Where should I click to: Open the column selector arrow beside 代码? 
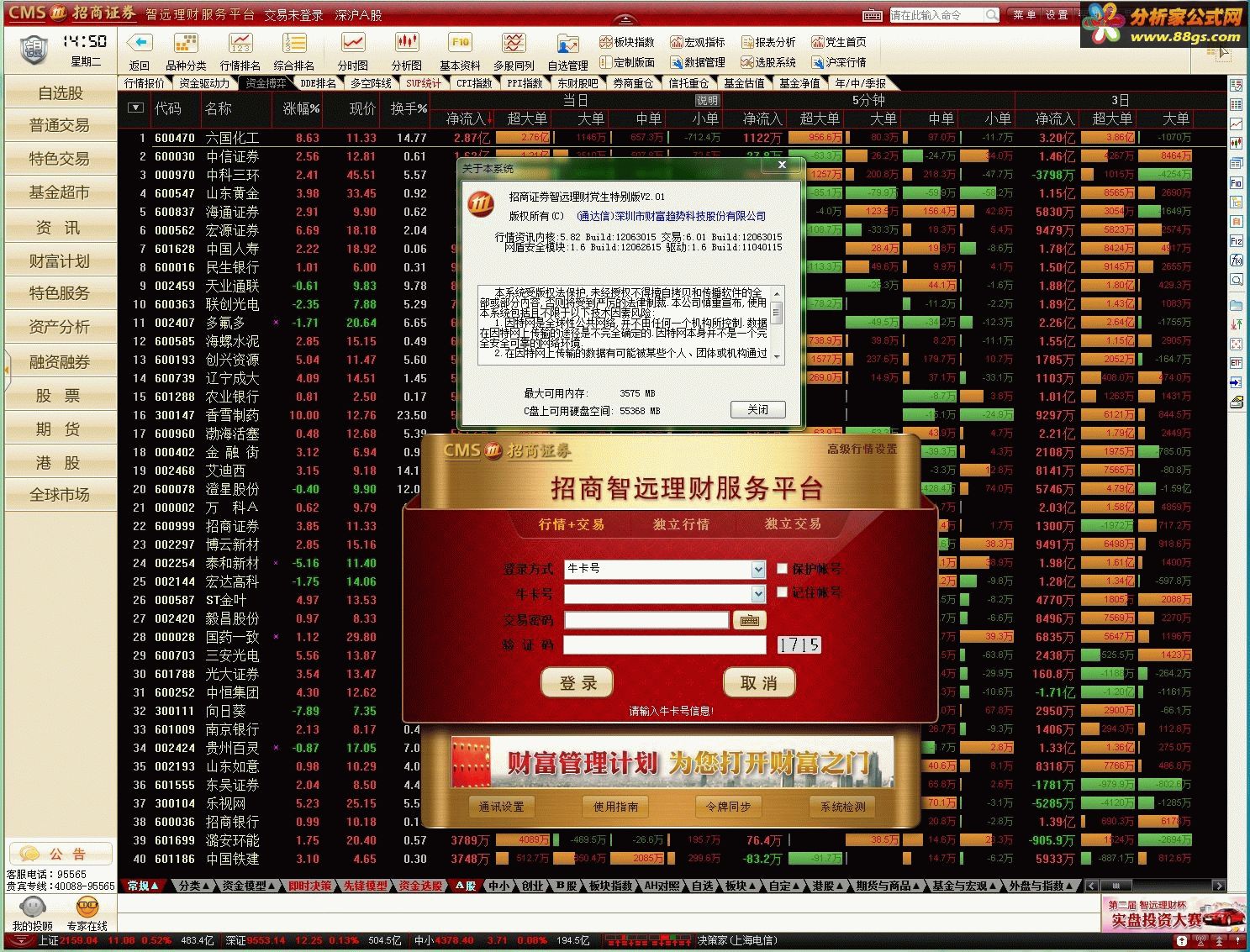(x=135, y=108)
